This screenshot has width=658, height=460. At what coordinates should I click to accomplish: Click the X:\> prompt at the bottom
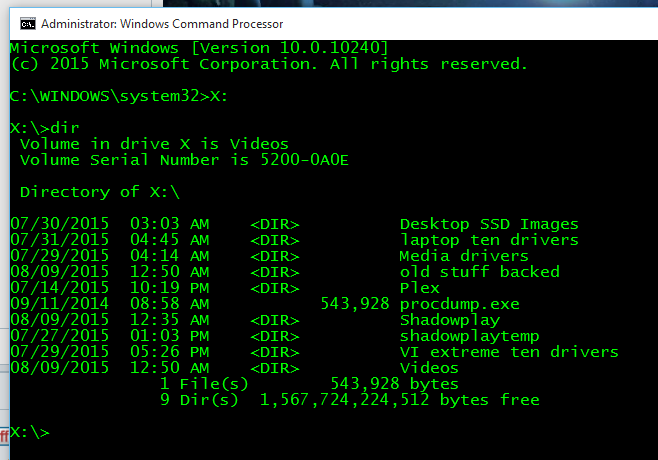coord(29,432)
